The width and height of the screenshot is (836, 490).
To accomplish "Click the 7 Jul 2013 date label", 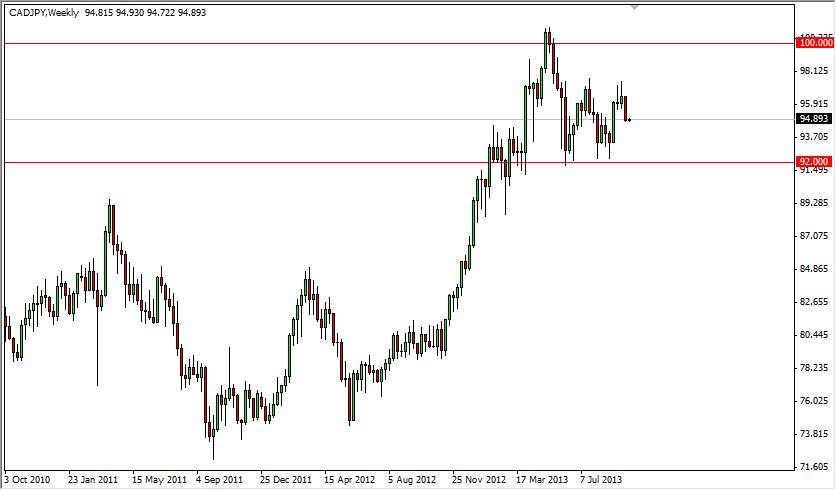I will pyautogui.click(x=601, y=479).
